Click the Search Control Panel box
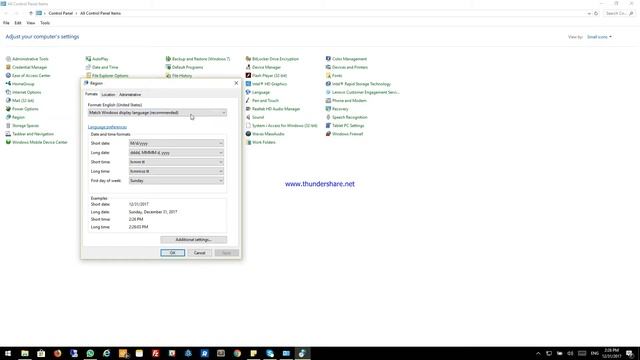640x360 pixels. pos(619,13)
